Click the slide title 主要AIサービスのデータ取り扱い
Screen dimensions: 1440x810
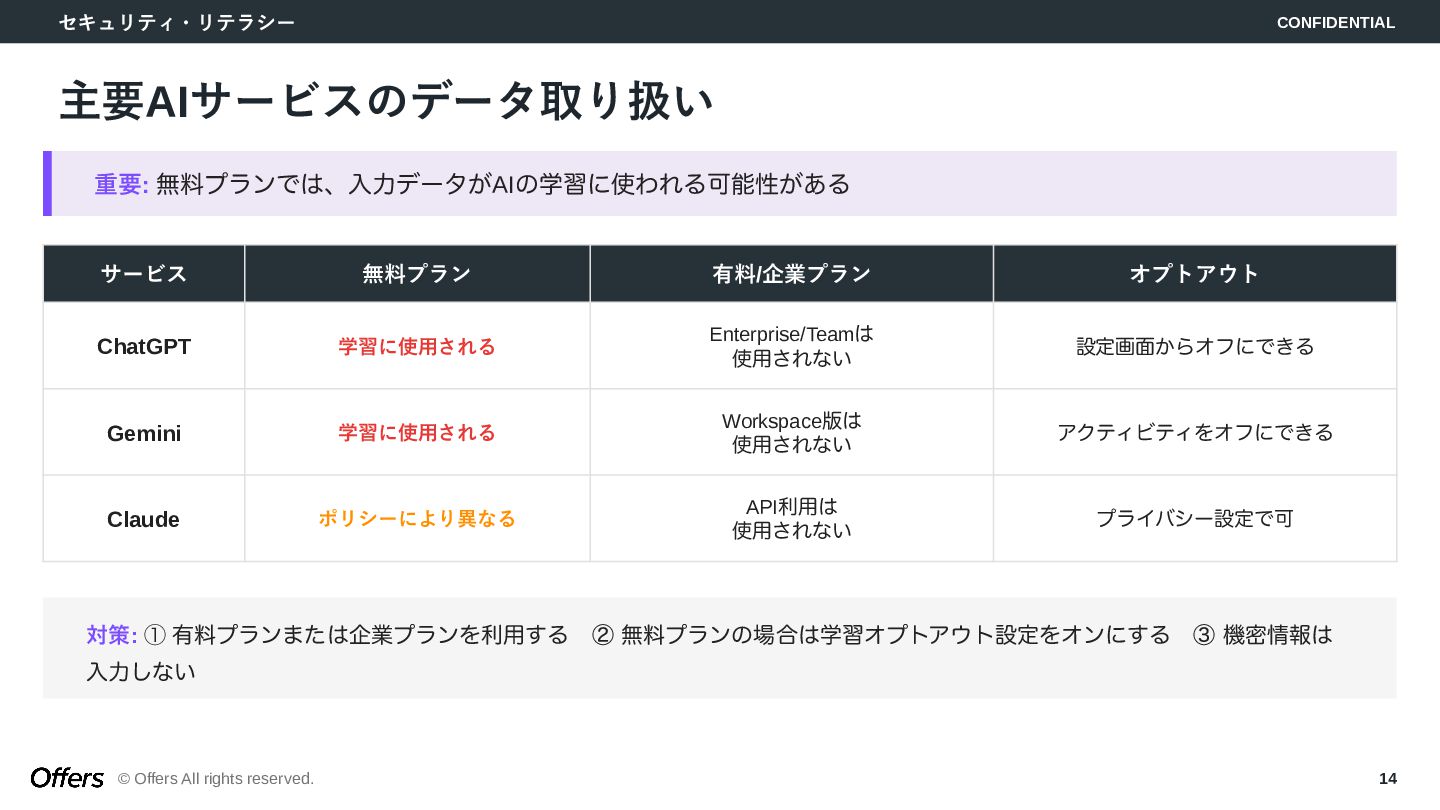[386, 101]
